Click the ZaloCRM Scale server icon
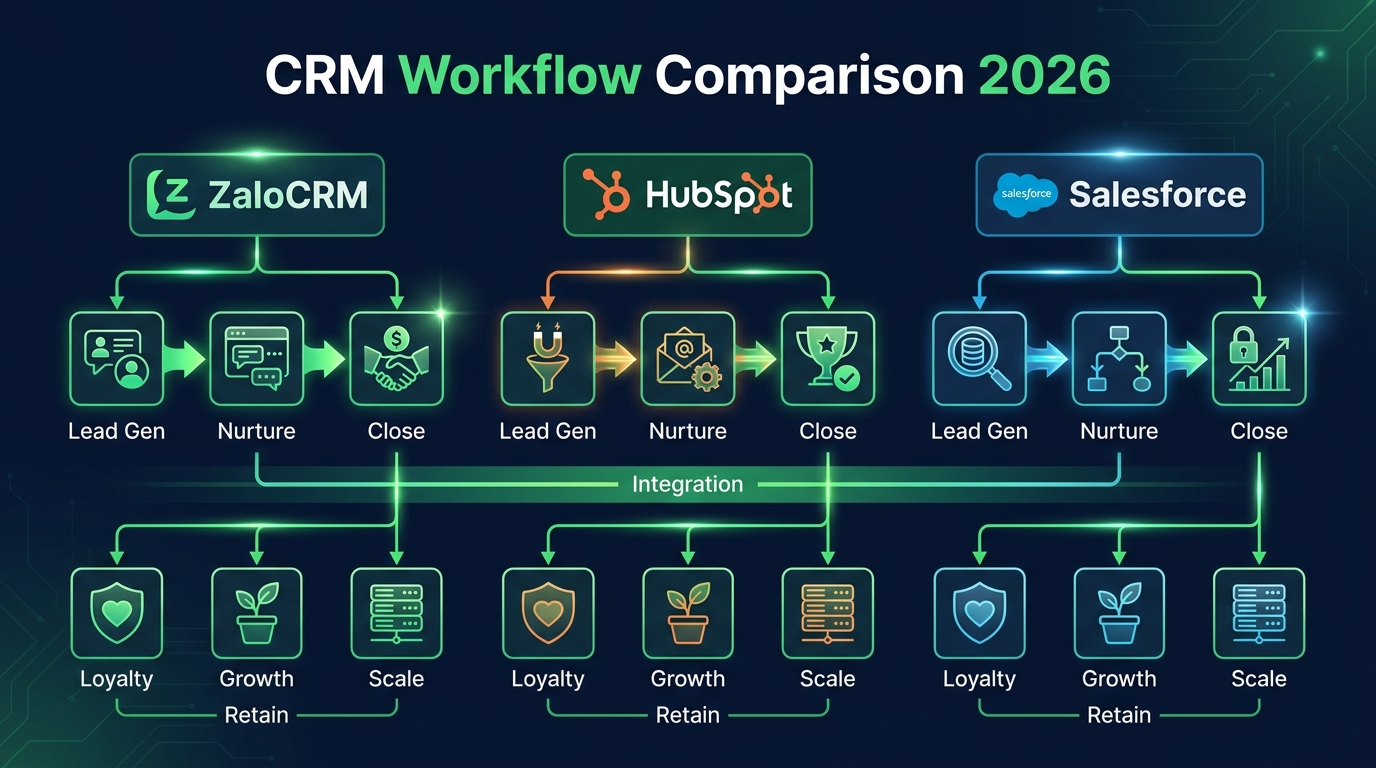1376x768 pixels. pos(396,613)
